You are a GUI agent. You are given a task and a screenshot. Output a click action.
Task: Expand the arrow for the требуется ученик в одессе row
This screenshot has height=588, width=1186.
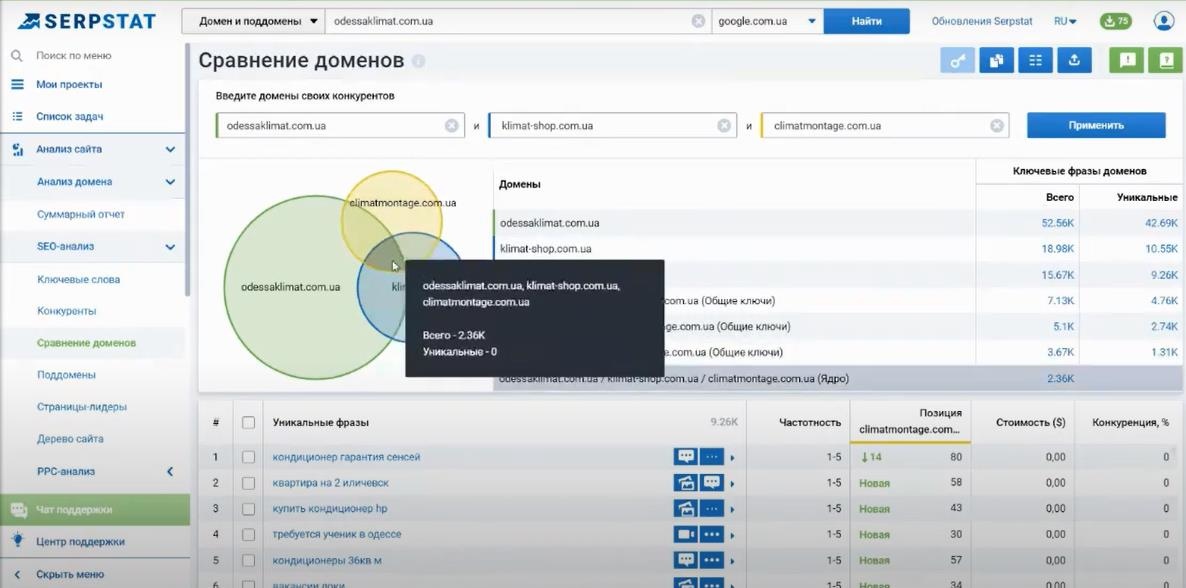tap(732, 535)
